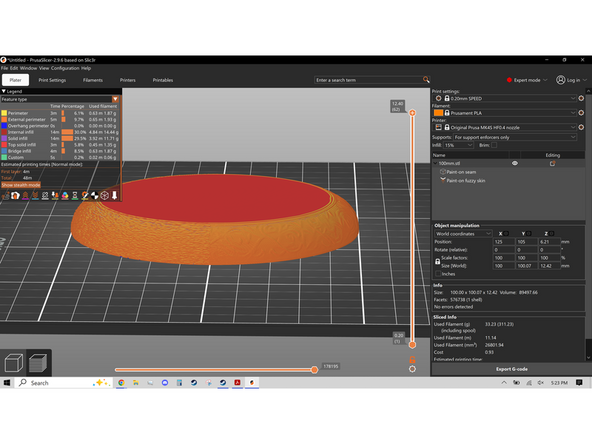Toggle center of gravity icon
The width and height of the screenshot is (592, 444).
[x=95, y=195]
